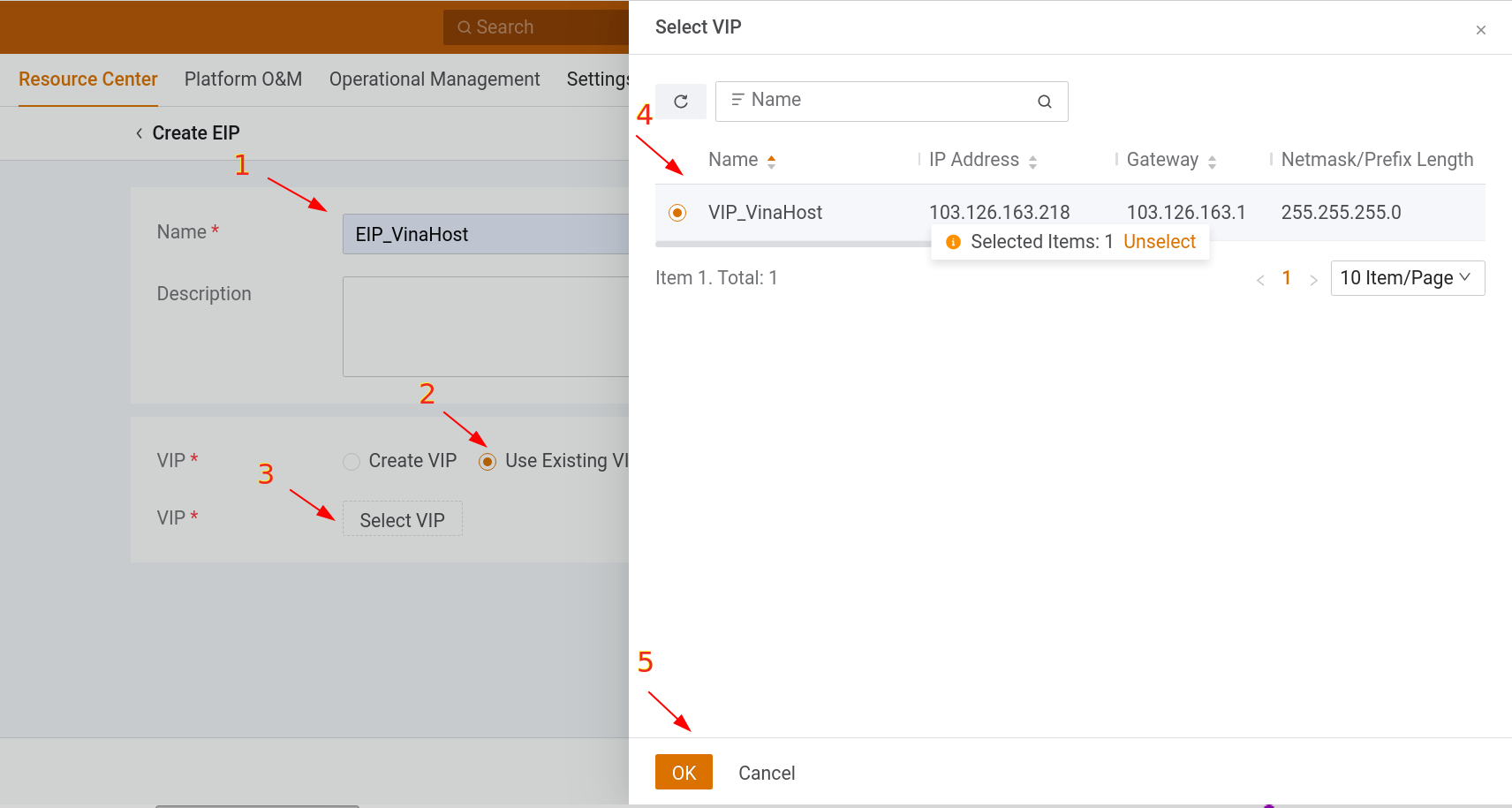
Task: Click the Unselect link
Action: coord(1159,242)
